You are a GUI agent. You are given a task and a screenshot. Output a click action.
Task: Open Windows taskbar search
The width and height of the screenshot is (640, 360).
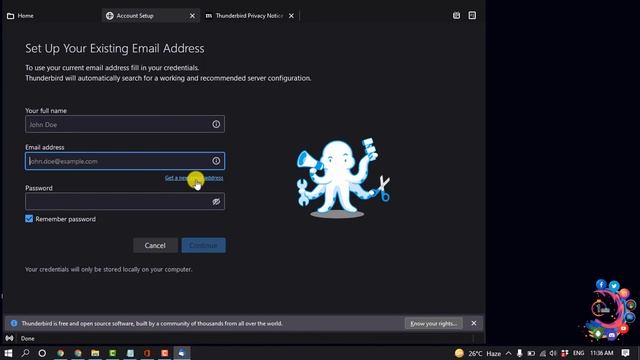(25, 353)
